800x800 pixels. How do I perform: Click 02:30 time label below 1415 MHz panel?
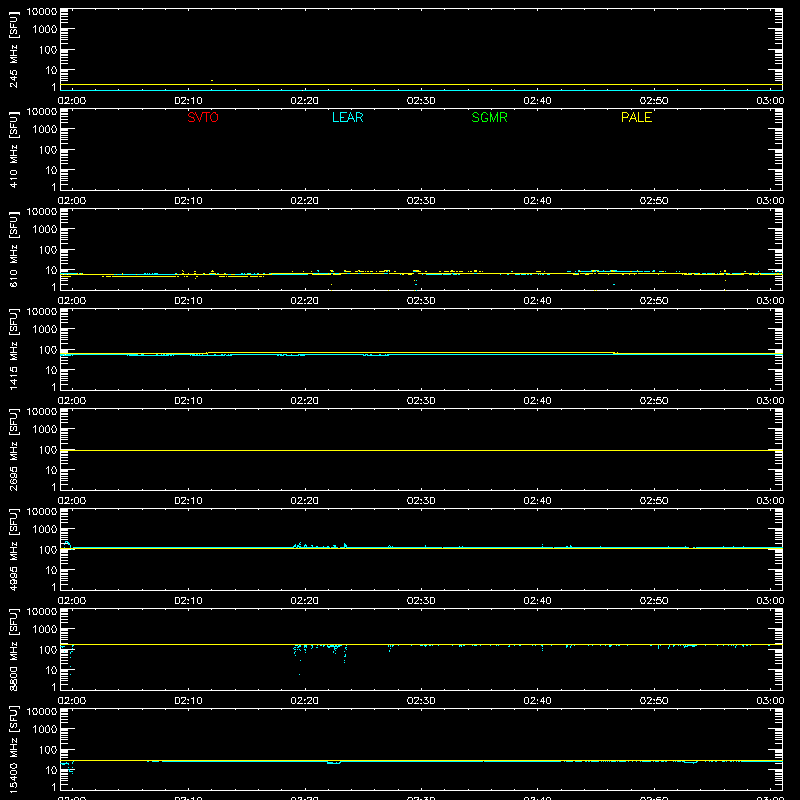click(x=421, y=401)
